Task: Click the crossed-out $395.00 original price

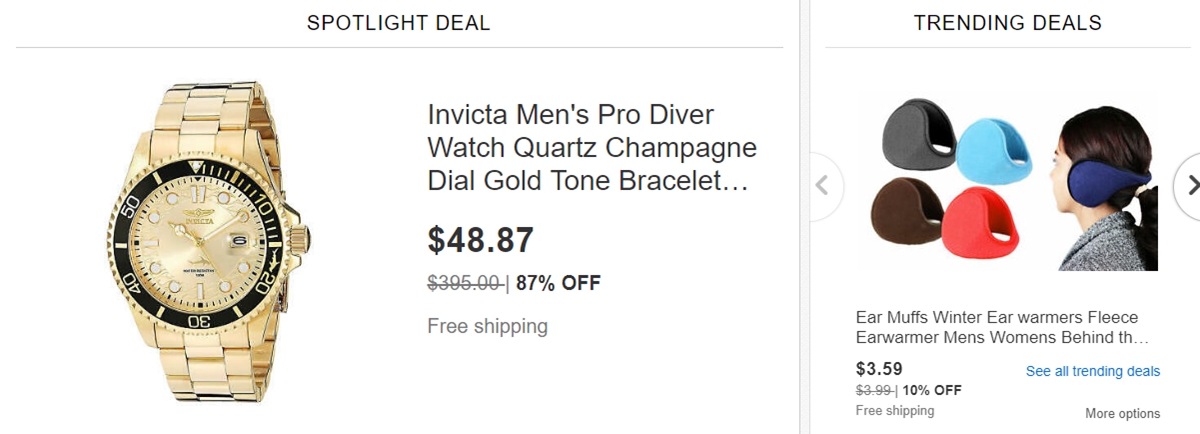Action: (x=464, y=283)
